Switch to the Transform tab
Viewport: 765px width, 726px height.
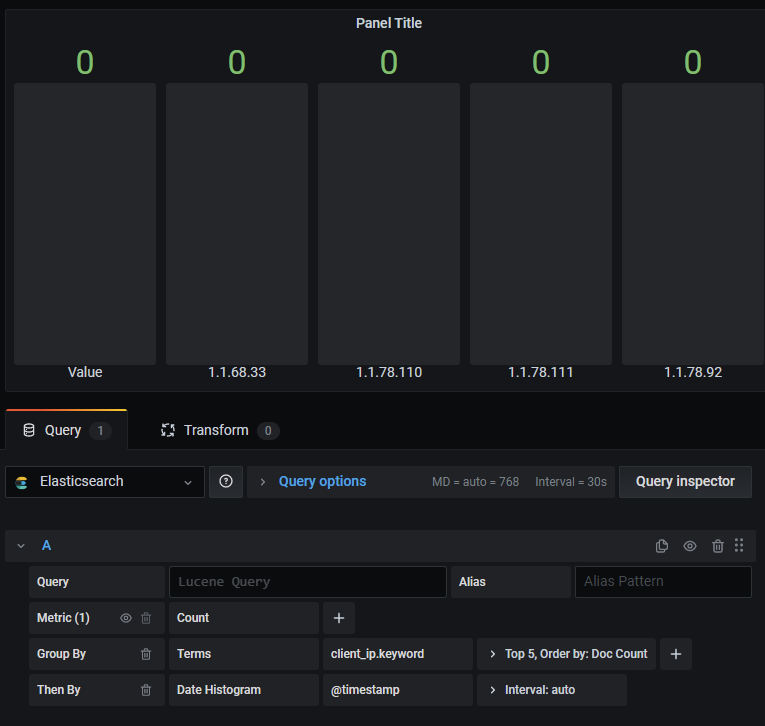220,430
